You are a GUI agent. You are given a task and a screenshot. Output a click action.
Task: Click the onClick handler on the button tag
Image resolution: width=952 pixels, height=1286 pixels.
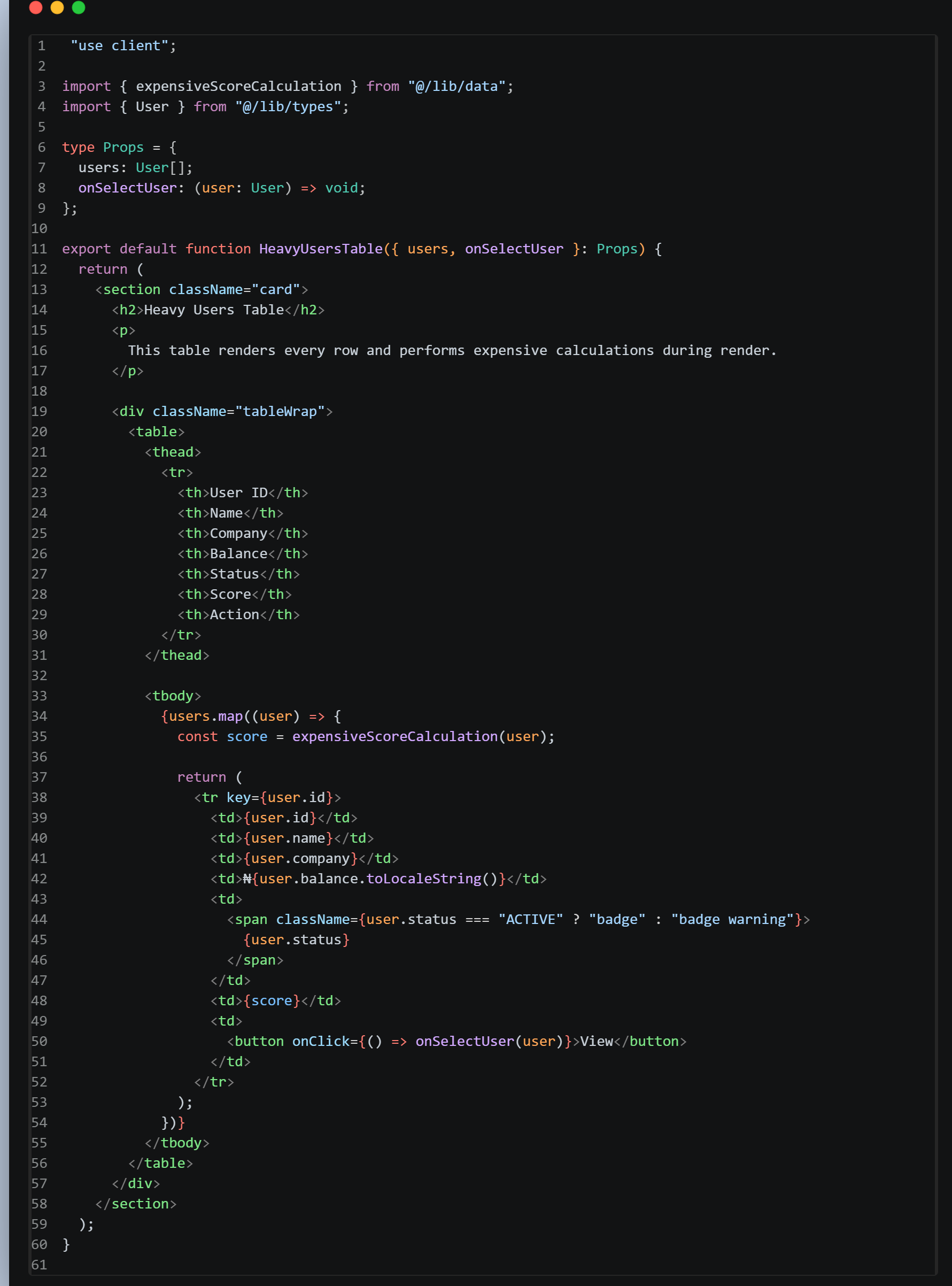pos(432,1042)
